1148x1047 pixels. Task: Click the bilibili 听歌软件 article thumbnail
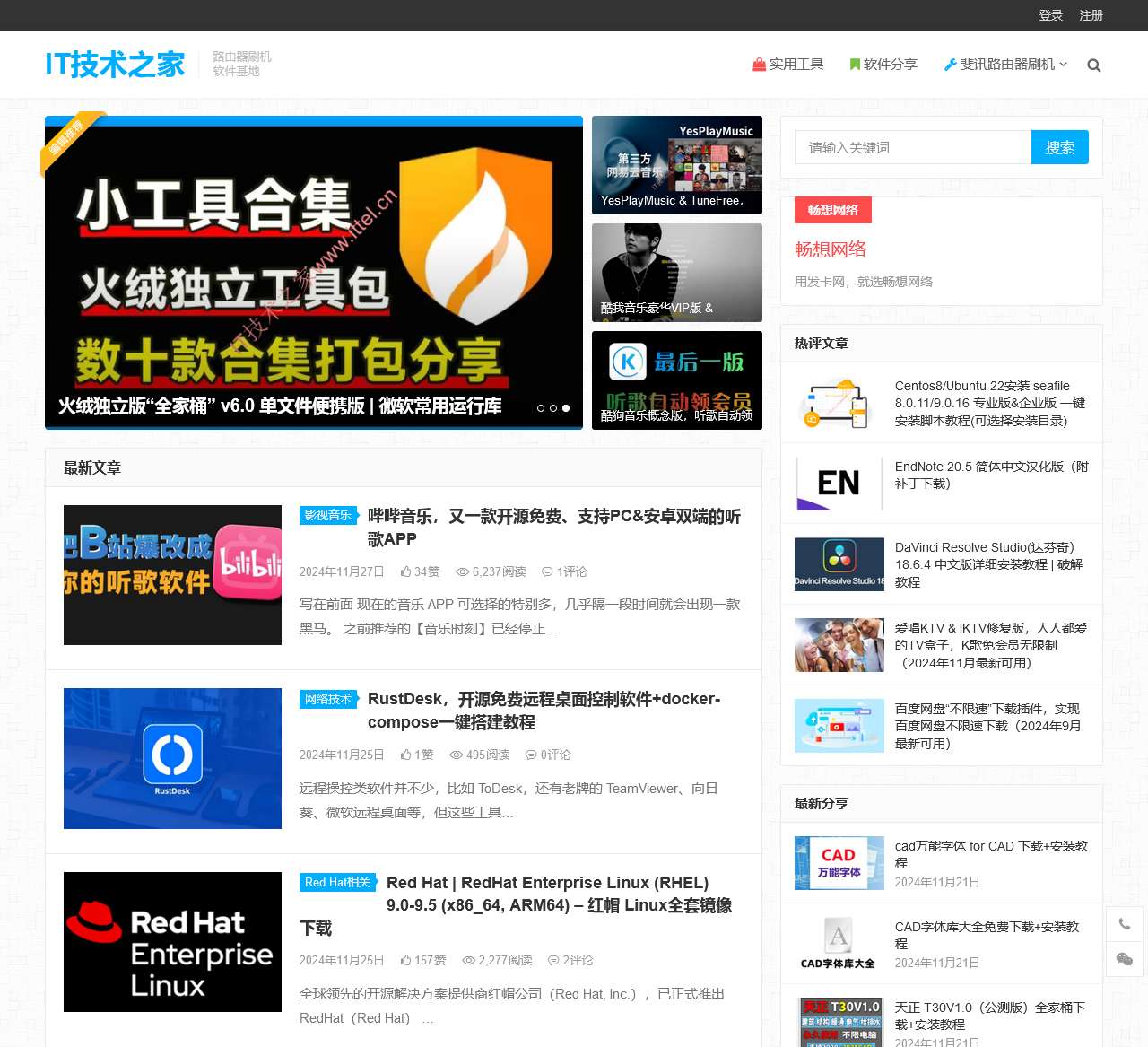pyautogui.click(x=172, y=575)
